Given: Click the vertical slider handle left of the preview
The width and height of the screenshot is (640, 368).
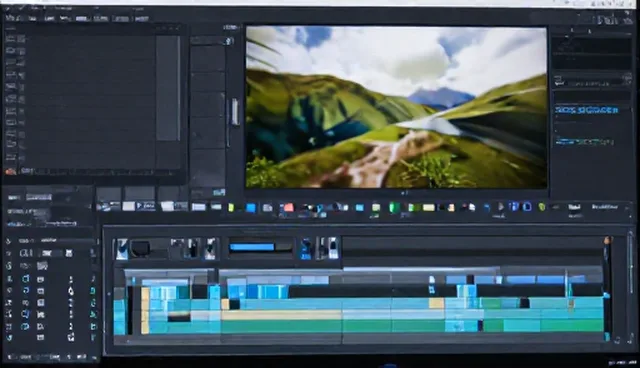Looking at the screenshot, I should point(235,111).
